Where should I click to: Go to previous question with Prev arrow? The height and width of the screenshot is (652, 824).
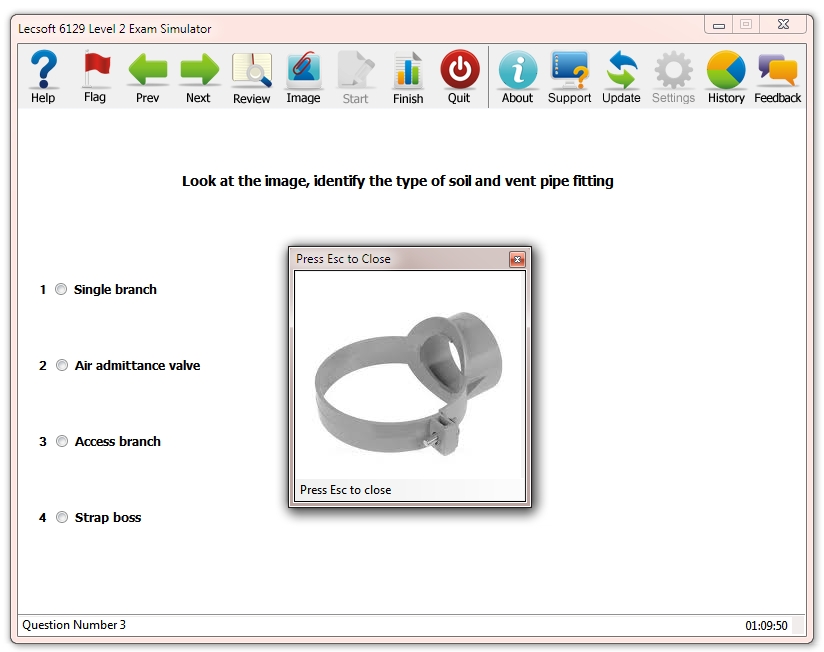point(147,77)
